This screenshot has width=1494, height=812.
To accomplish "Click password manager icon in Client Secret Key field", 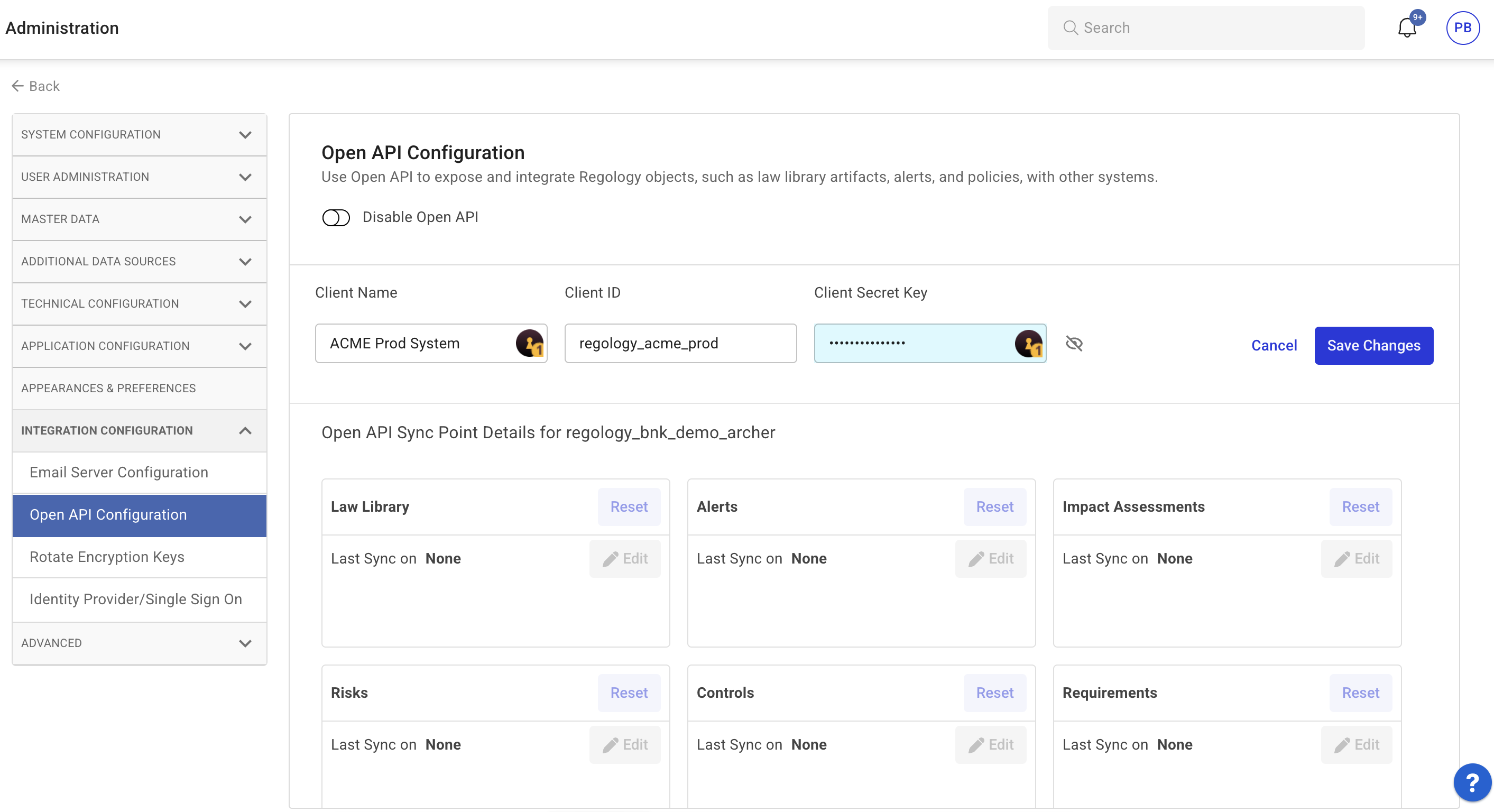I will [x=1028, y=344].
